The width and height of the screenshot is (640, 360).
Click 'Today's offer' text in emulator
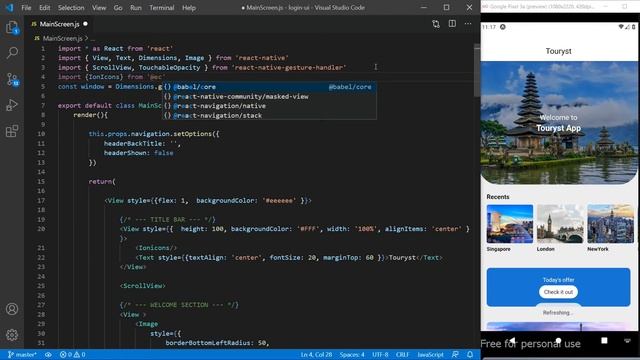click(x=558, y=280)
